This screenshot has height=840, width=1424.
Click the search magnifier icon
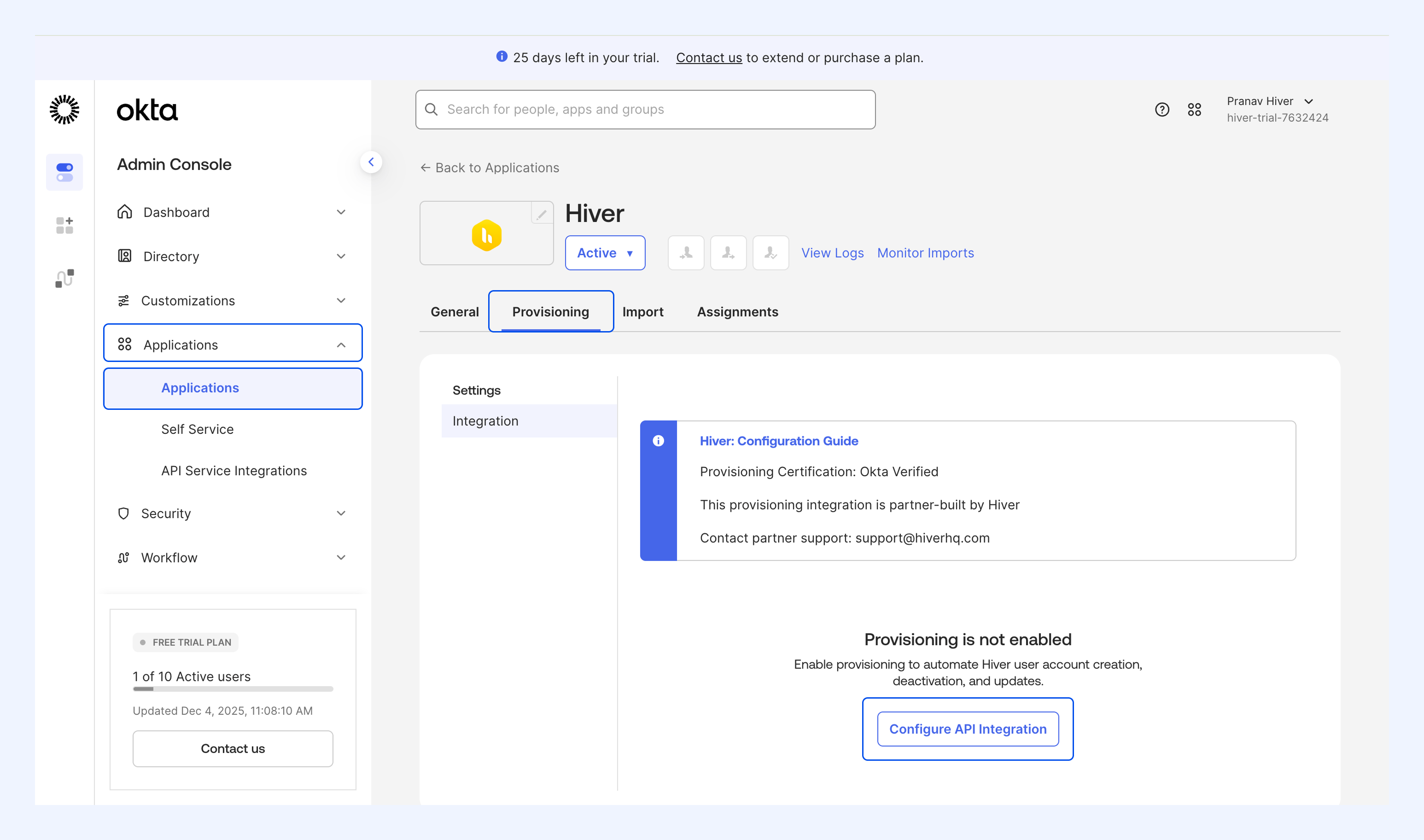(431, 109)
